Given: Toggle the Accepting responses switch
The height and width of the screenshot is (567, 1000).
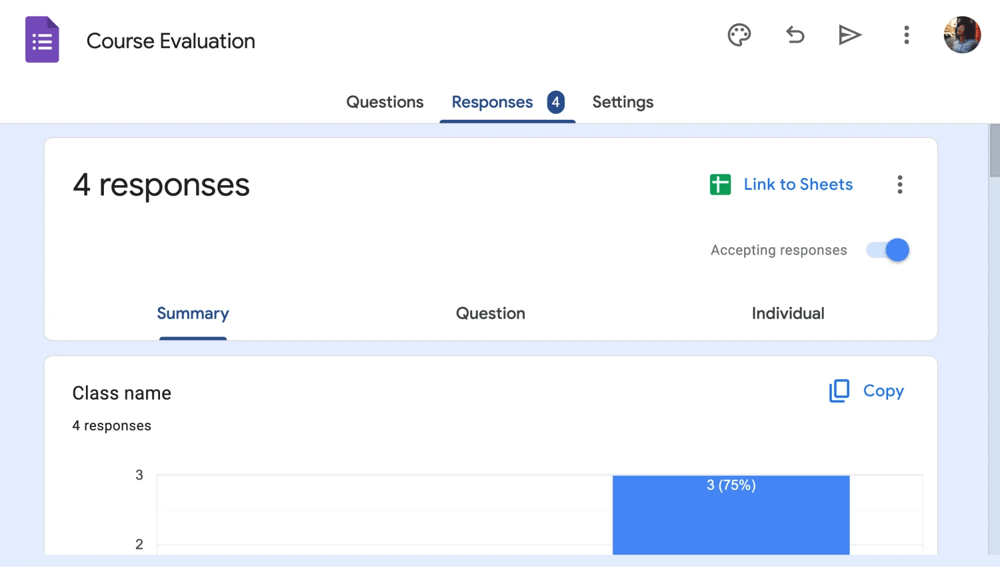Looking at the screenshot, I should pyautogui.click(x=888, y=250).
